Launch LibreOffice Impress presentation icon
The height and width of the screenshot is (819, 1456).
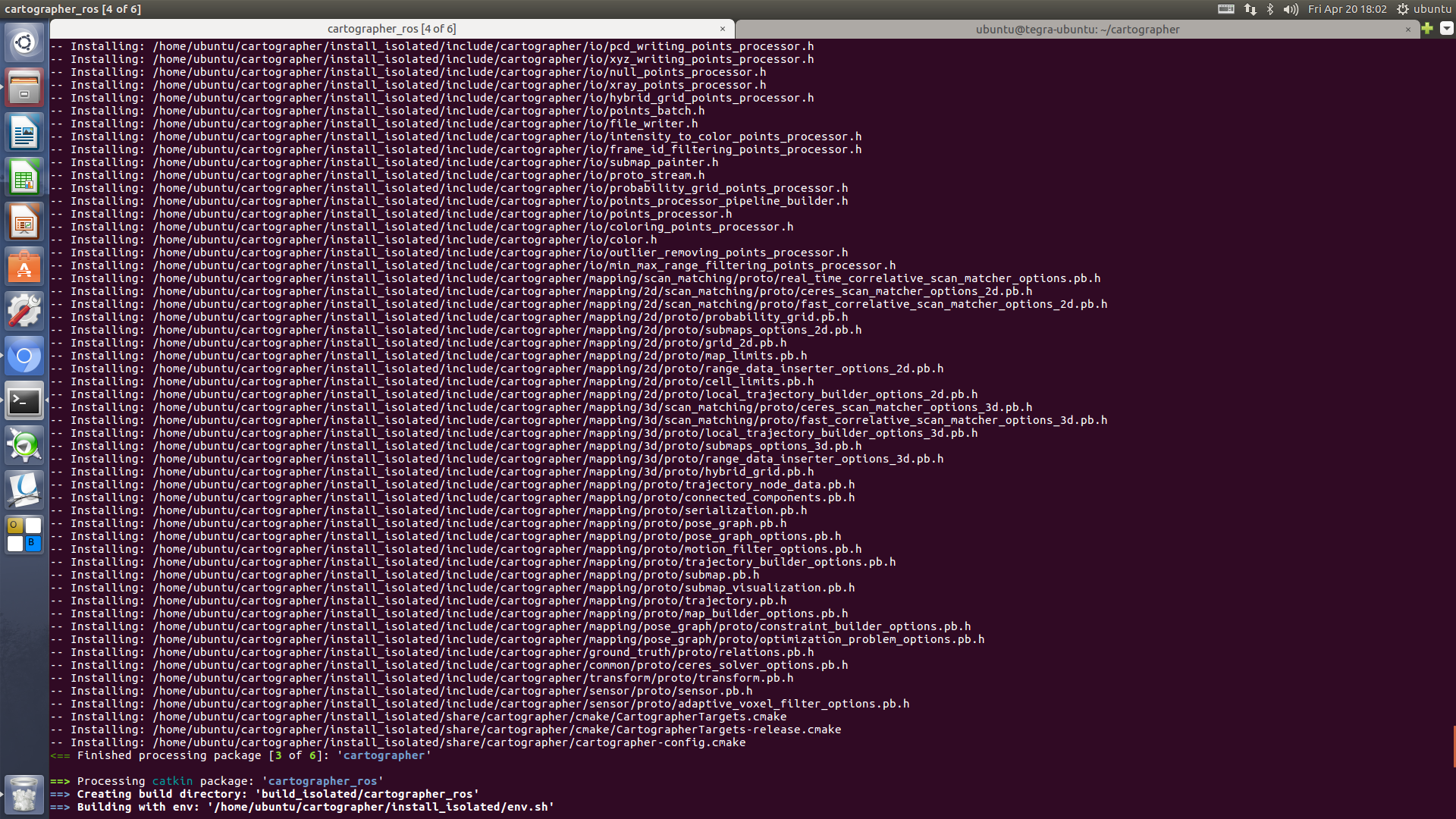click(x=24, y=222)
